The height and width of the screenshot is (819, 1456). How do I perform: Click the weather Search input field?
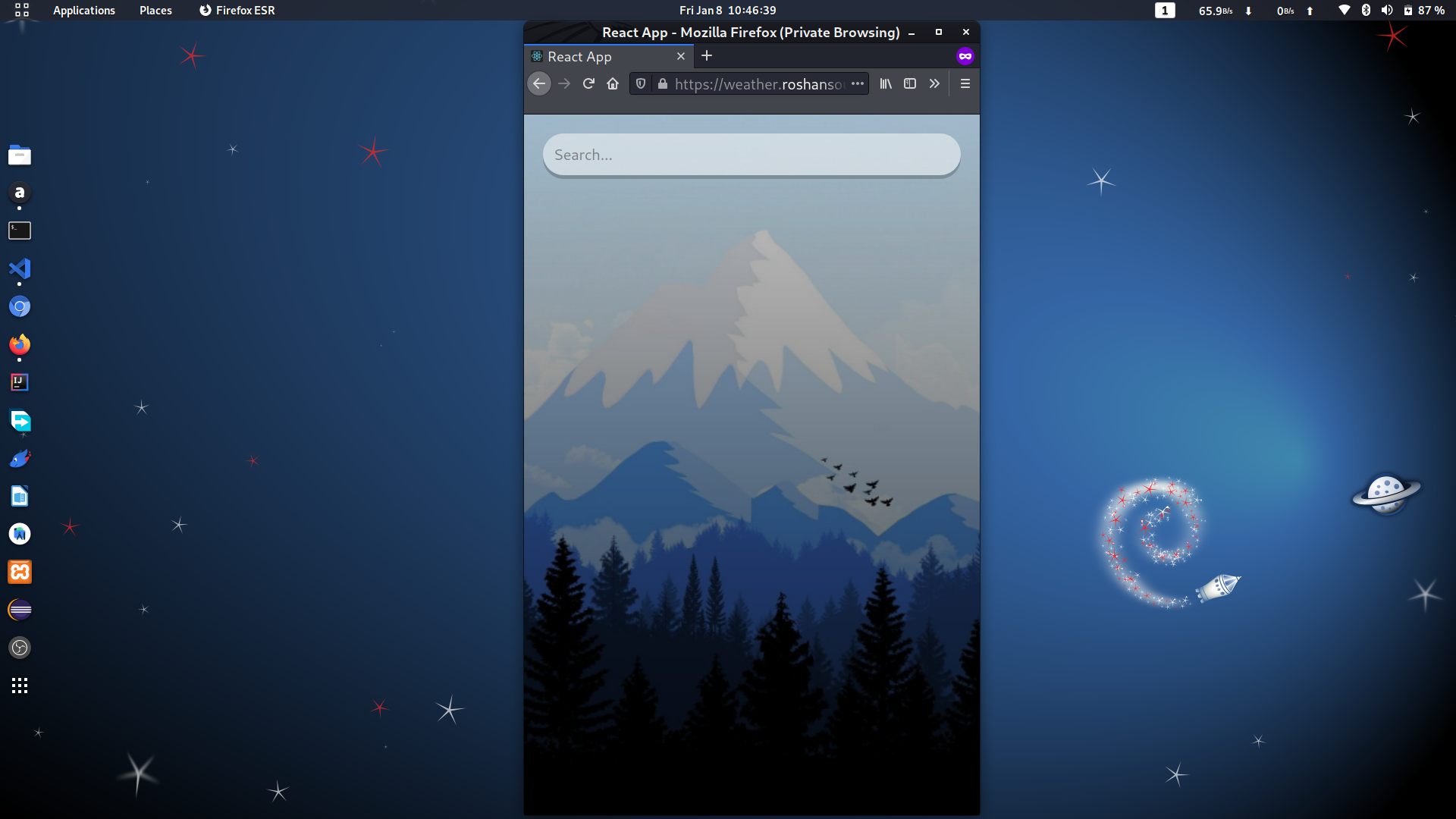pos(751,155)
